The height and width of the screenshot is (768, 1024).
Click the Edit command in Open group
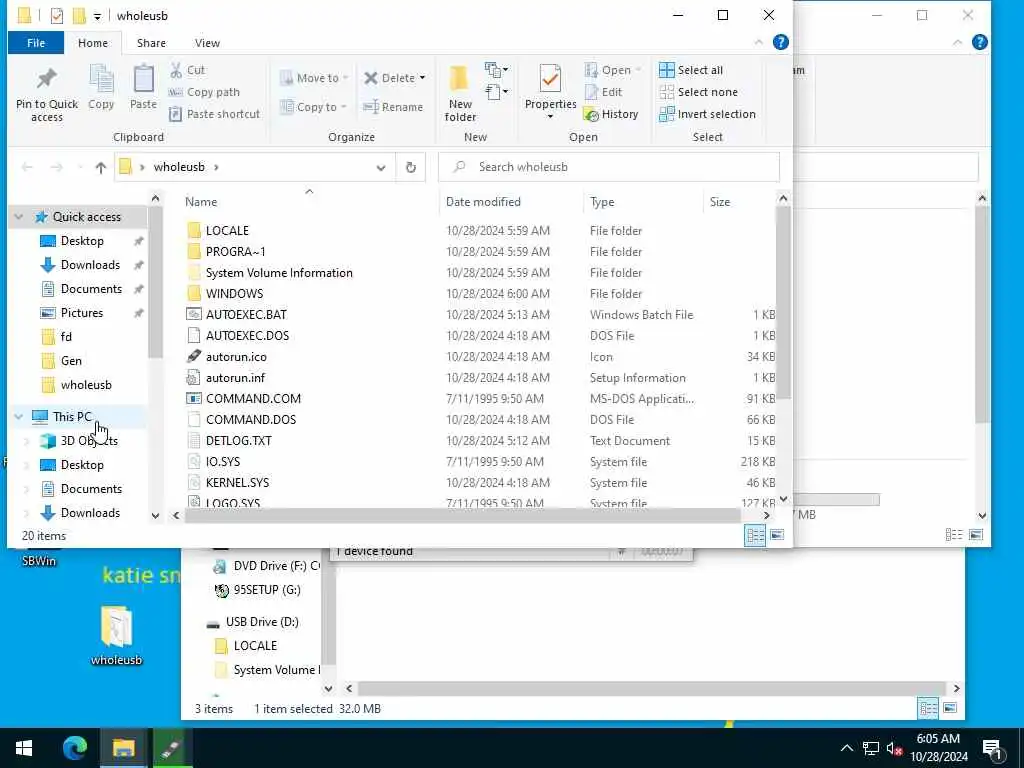[603, 92]
